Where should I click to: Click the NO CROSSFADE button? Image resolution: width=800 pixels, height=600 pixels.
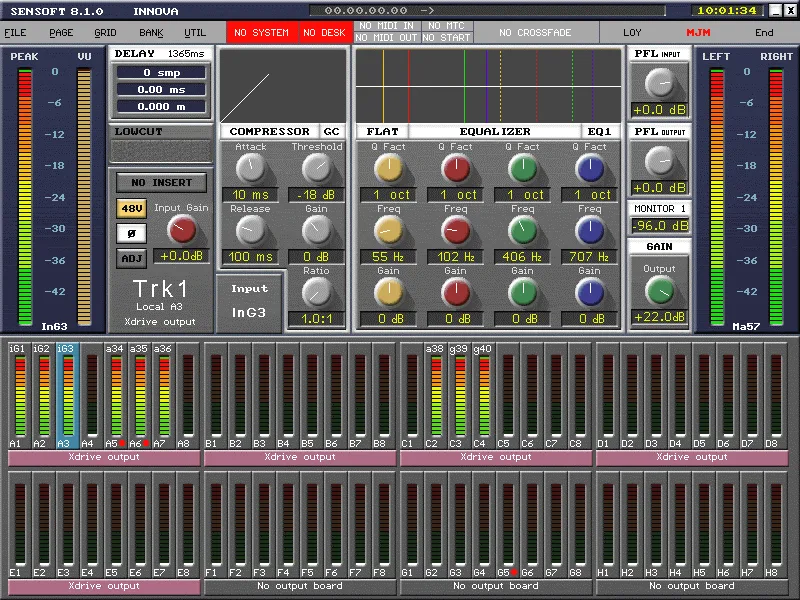coord(535,33)
